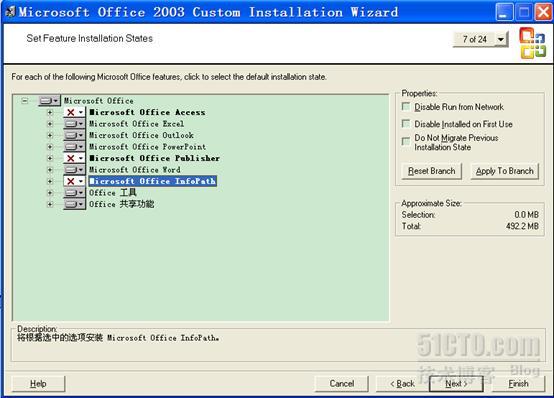Click the red X state icon beside Access
Screen dimensions: 554x398
pos(75,112)
